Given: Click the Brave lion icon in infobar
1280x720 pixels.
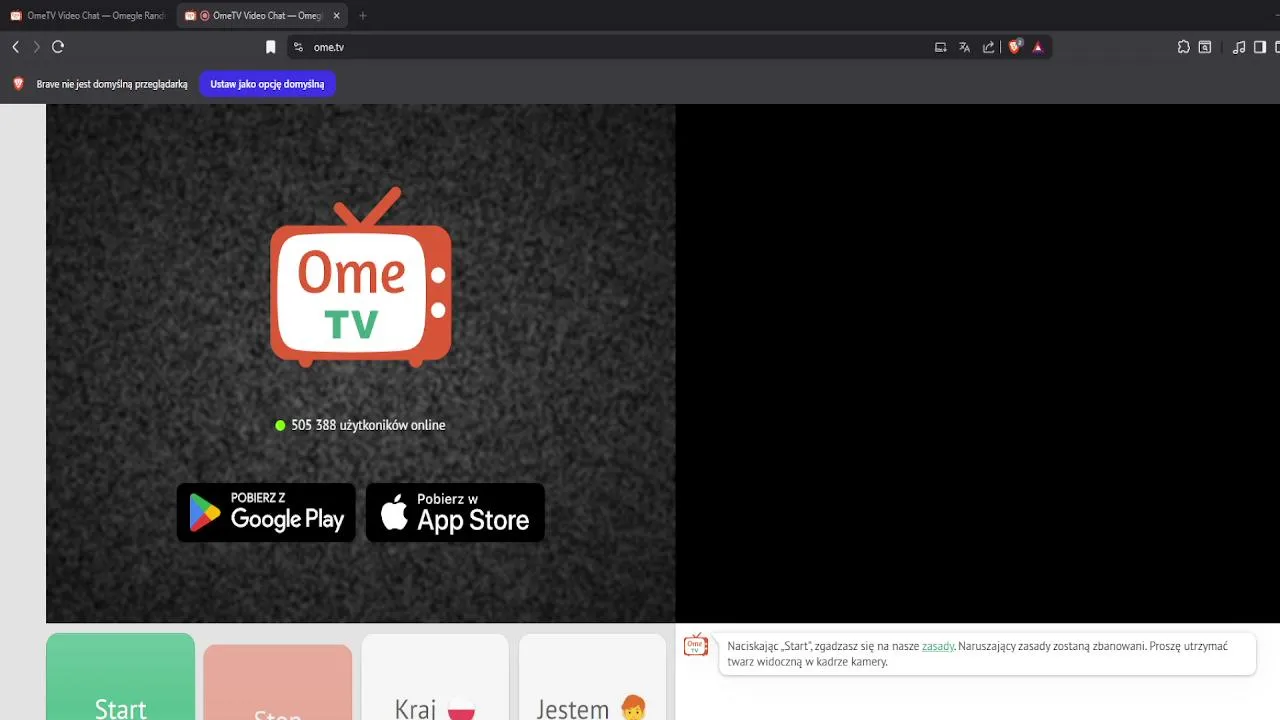Looking at the screenshot, I should point(18,84).
